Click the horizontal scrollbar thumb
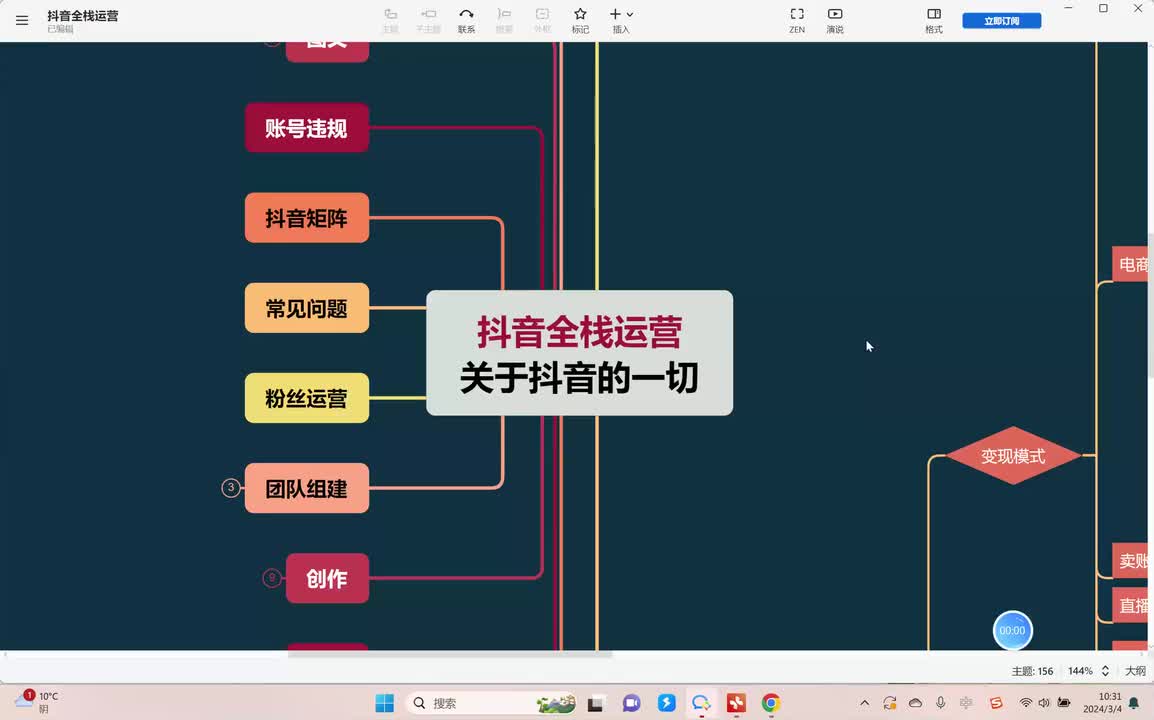Viewport: 1154px width, 720px height. tap(450, 654)
